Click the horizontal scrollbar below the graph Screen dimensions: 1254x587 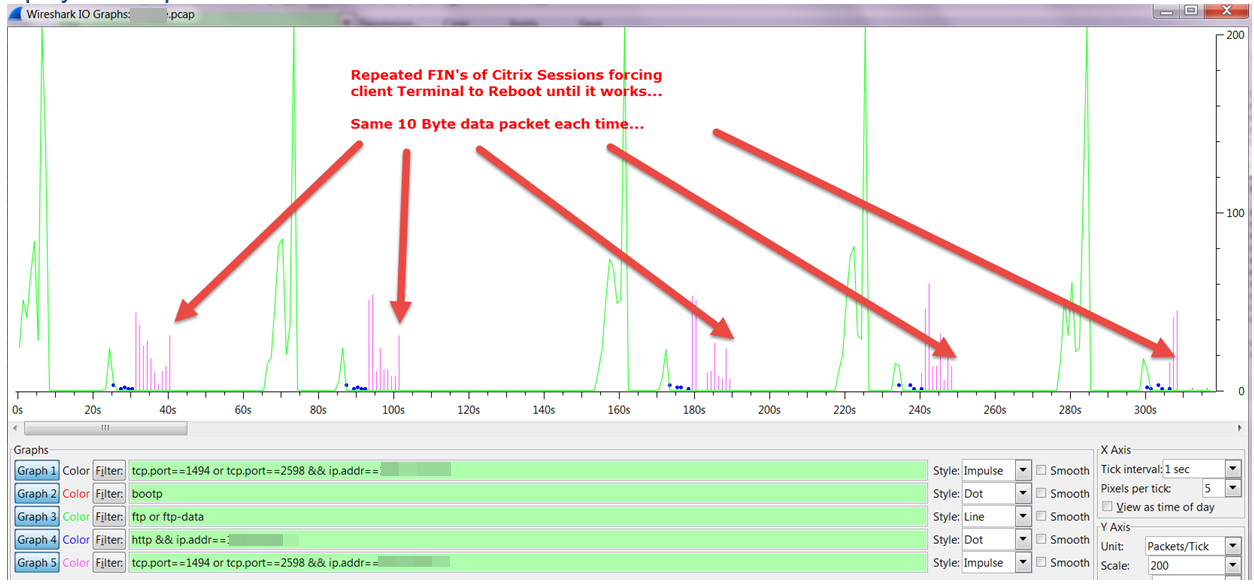click(105, 428)
